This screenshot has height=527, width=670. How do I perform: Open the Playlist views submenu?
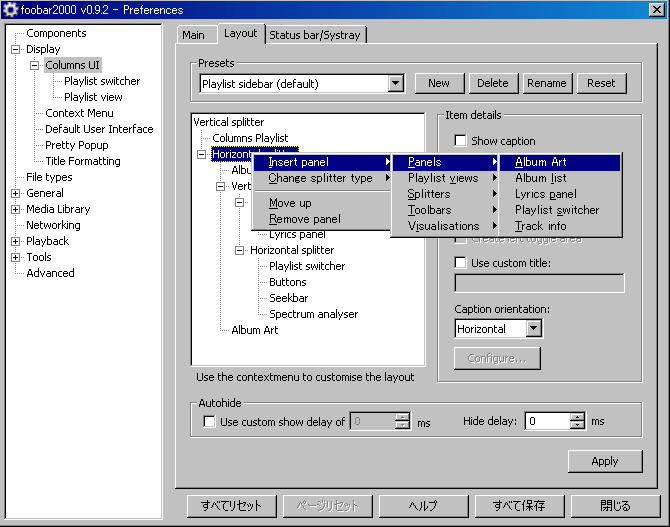(443, 178)
